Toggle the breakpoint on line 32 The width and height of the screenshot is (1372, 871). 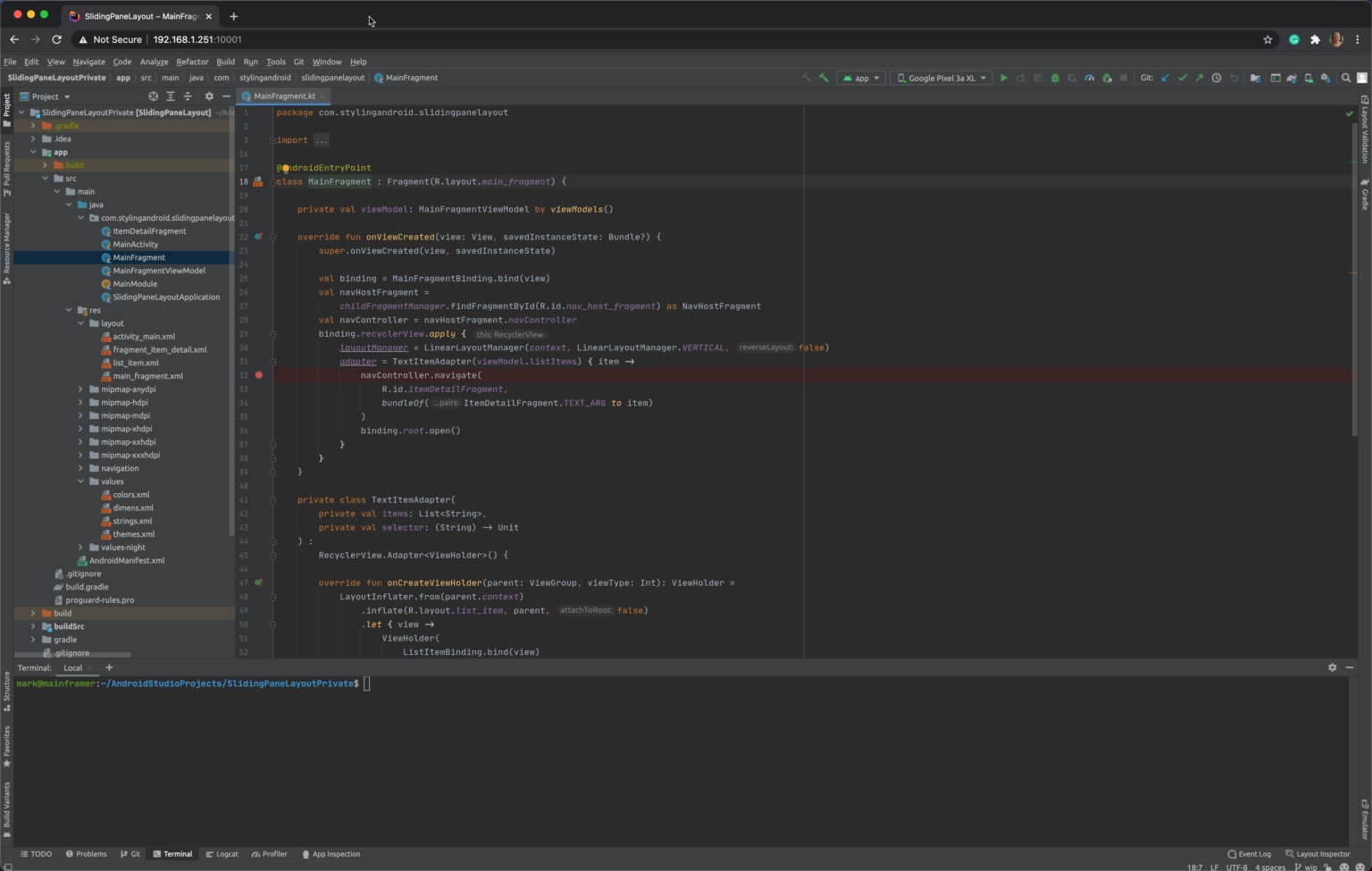pos(259,375)
